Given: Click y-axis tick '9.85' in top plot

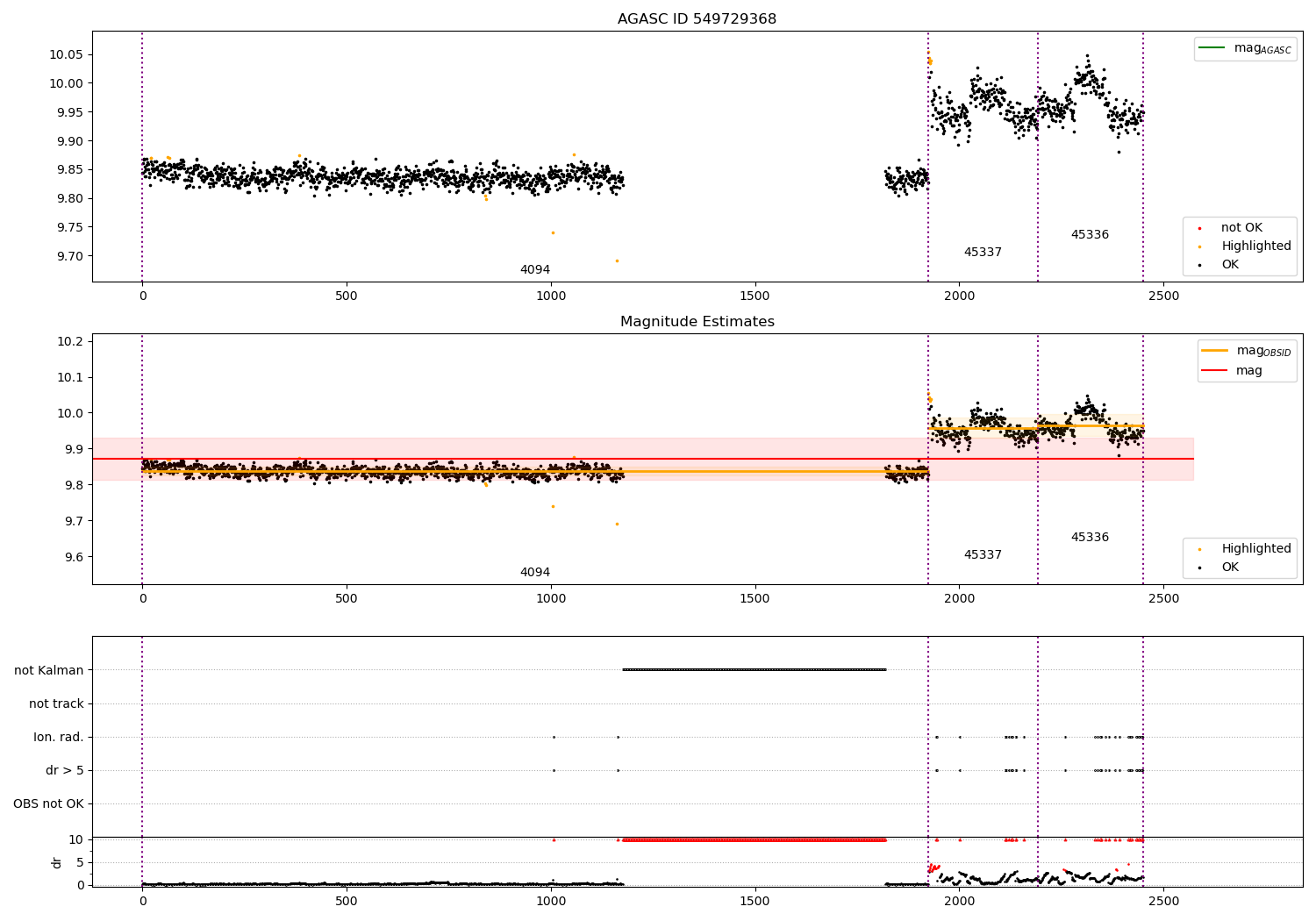Looking at the screenshot, I should [69, 170].
